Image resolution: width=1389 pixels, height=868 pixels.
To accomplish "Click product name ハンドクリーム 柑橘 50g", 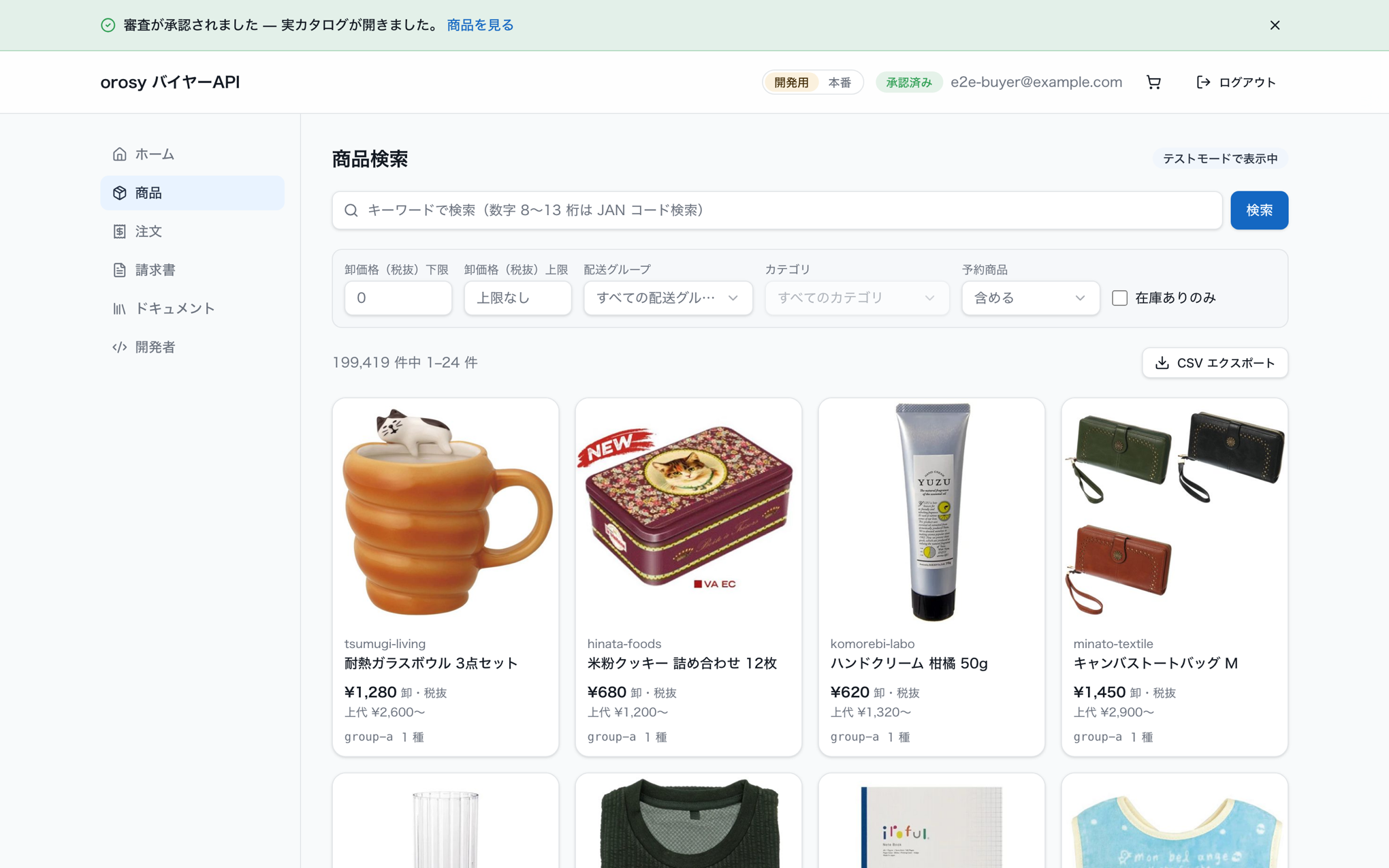I will (909, 664).
